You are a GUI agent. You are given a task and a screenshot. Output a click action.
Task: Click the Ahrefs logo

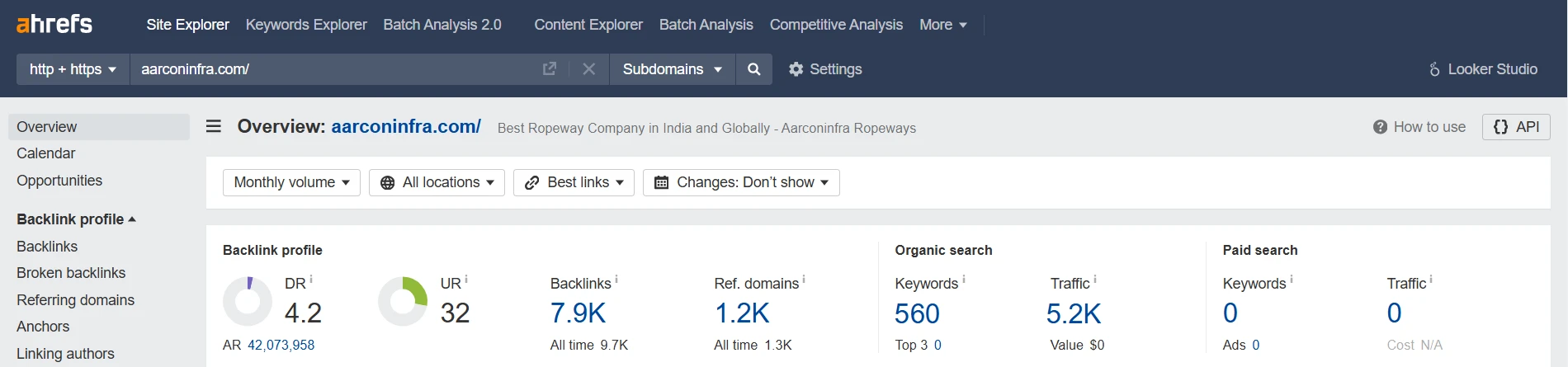54,24
